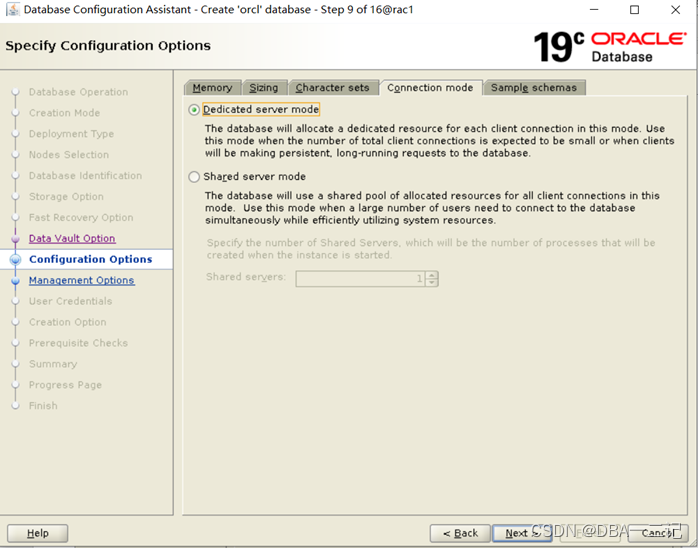The image size is (698, 548).
Task: Switch to the Sizing tab
Action: click(264, 88)
